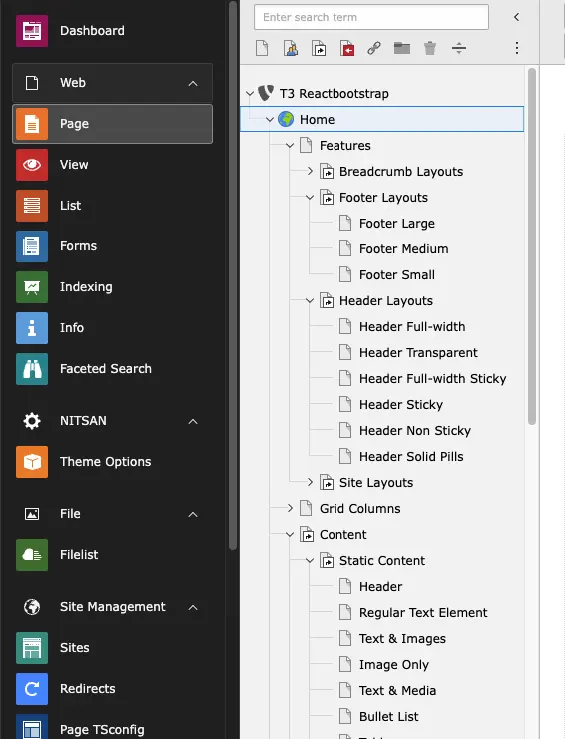Select the Theme Options box icon
Screen dimensions: 565x739
click(32, 462)
